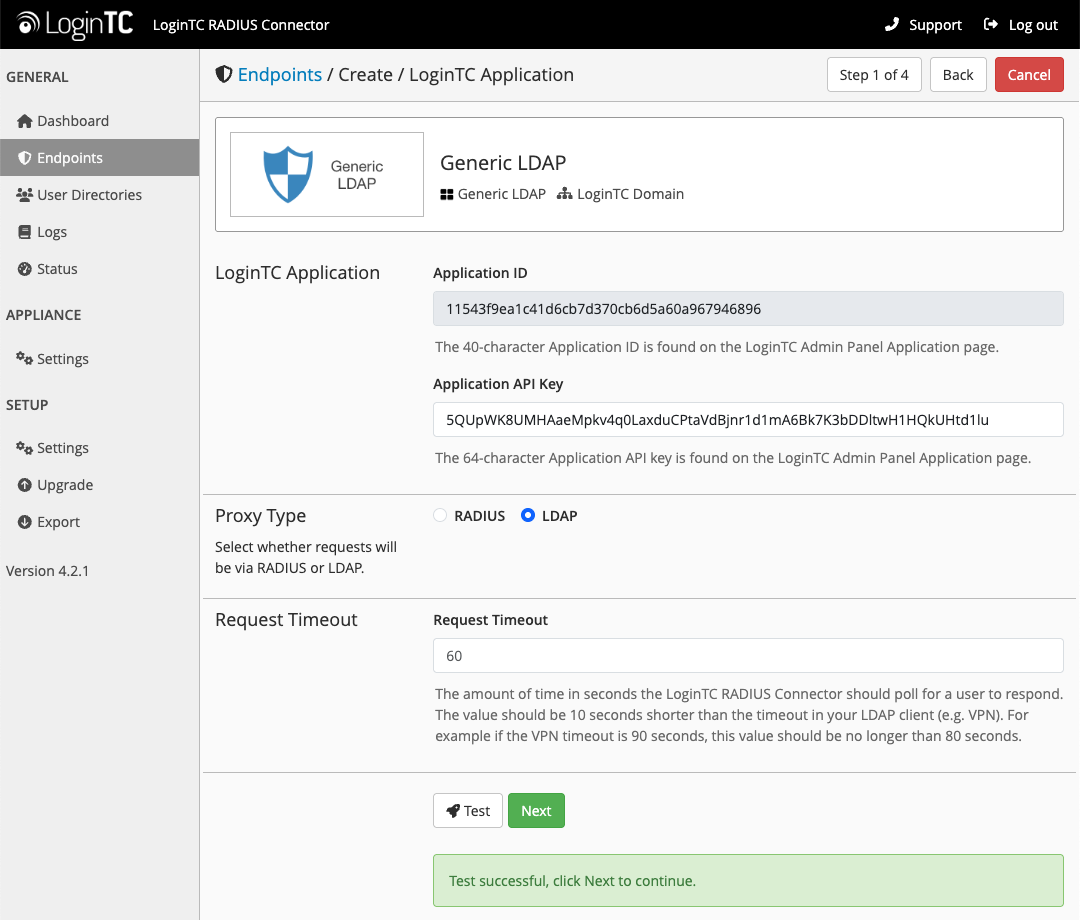The height and width of the screenshot is (920, 1080).
Task: Click the LoginTC logo in header
Action: click(x=75, y=24)
